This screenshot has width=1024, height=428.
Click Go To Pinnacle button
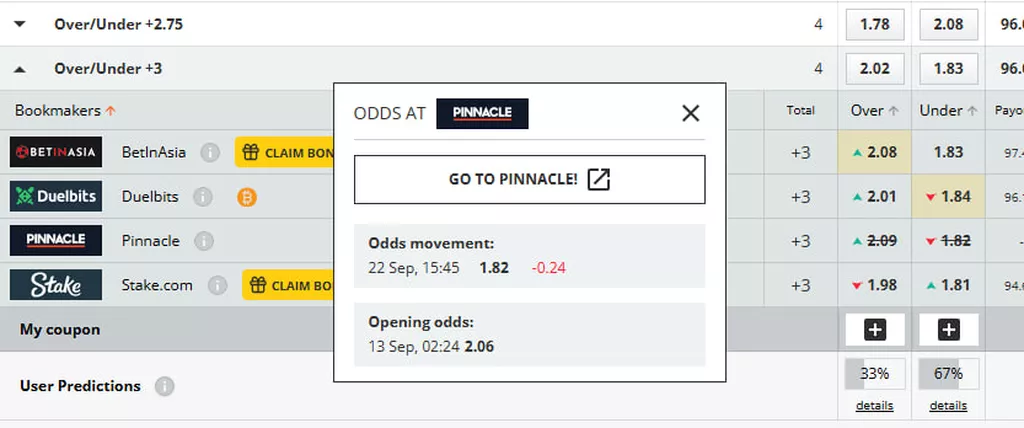click(x=530, y=179)
